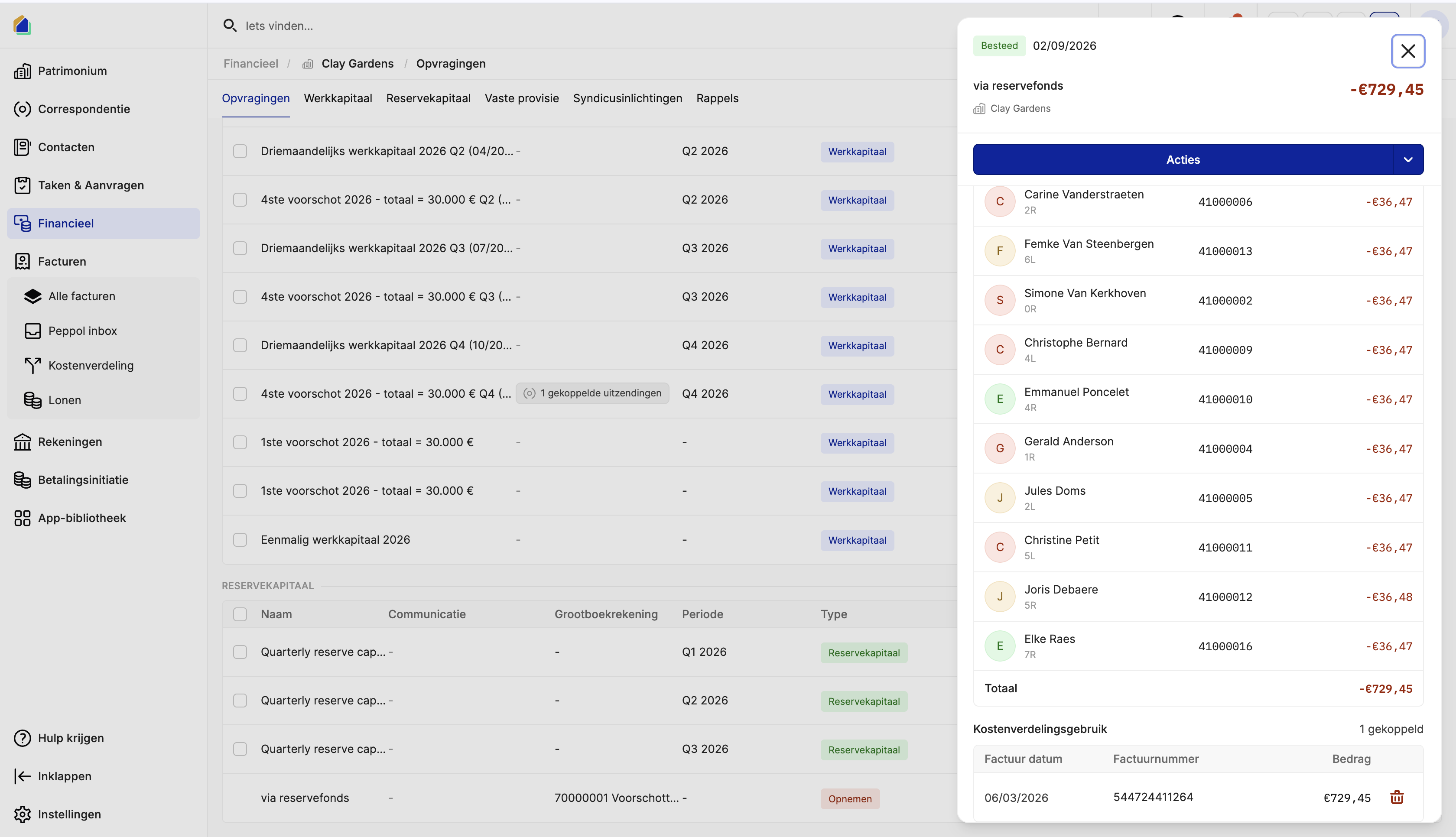Delete the linked invoice with trash icon
Image resolution: width=1456 pixels, height=837 pixels.
point(1396,797)
